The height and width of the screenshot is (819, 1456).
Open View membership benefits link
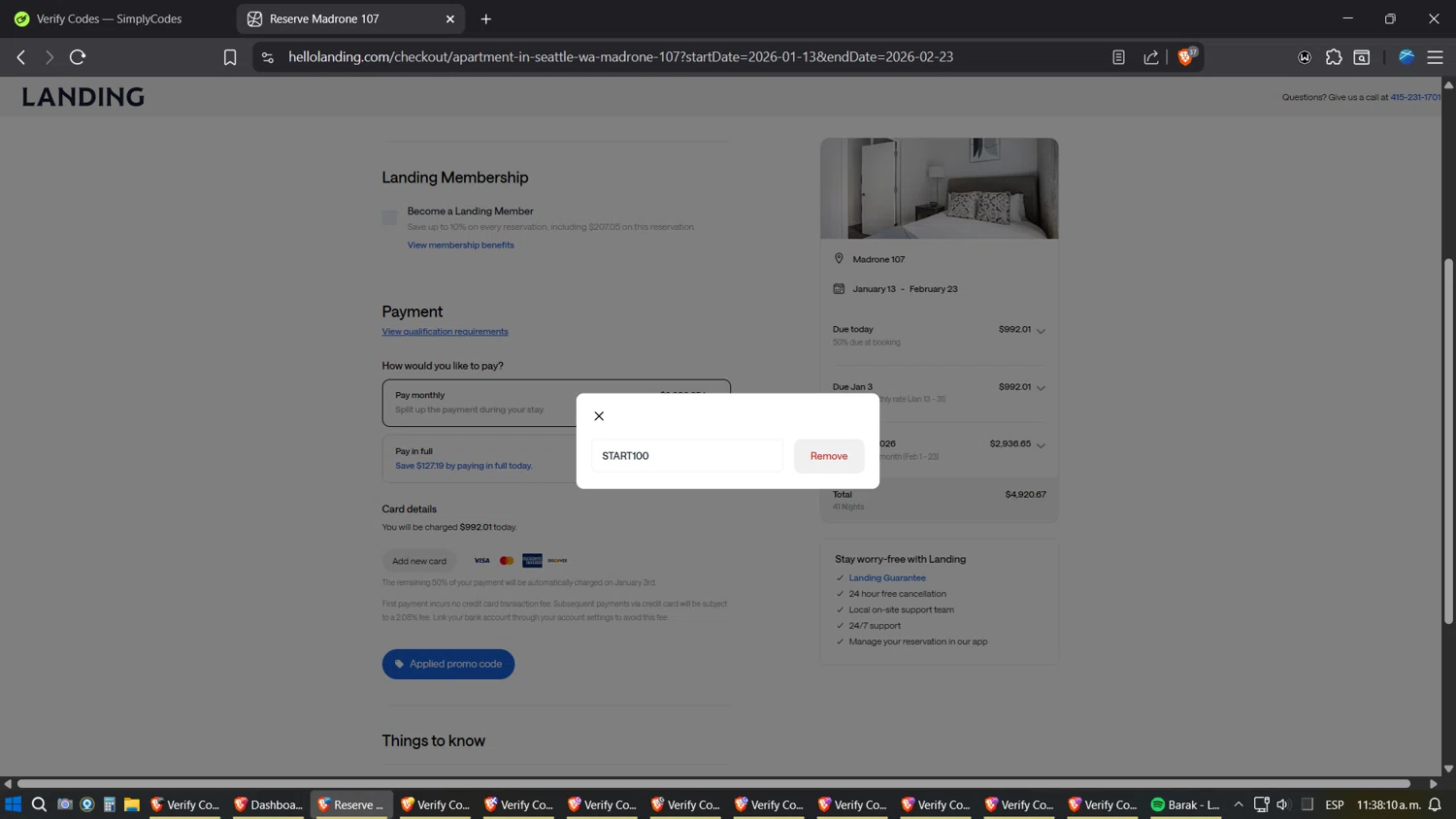click(460, 245)
